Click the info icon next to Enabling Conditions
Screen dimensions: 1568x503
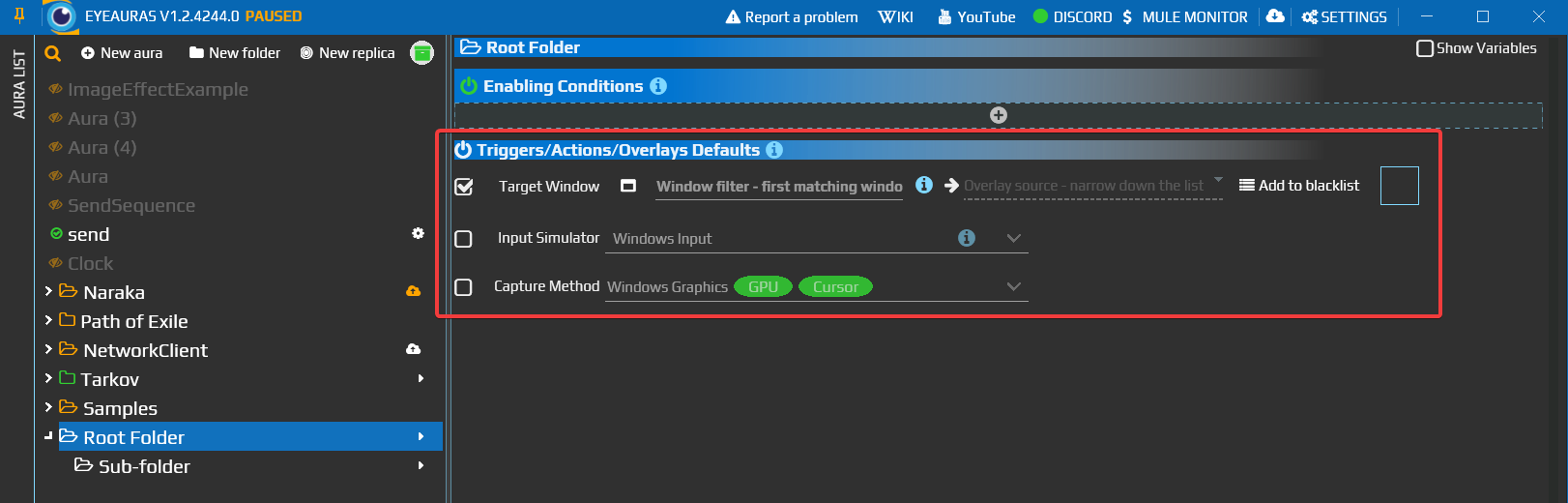(x=658, y=86)
